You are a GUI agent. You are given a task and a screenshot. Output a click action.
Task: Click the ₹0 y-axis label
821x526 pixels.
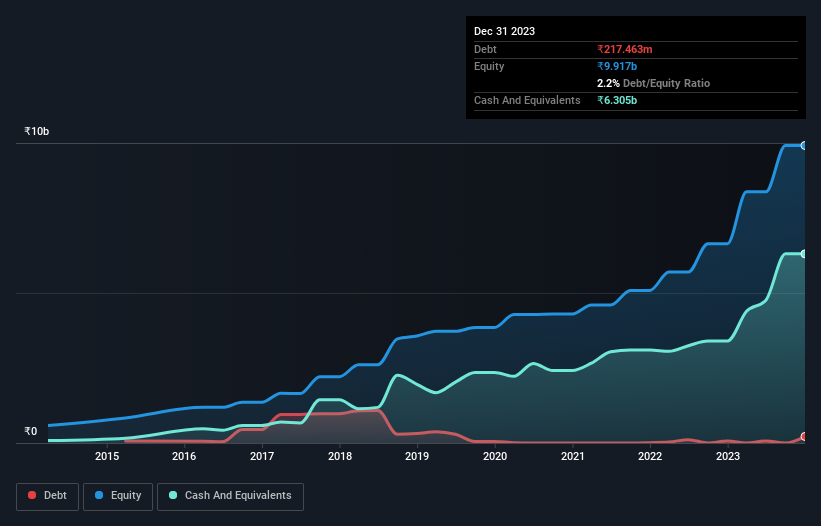pyautogui.click(x=31, y=431)
